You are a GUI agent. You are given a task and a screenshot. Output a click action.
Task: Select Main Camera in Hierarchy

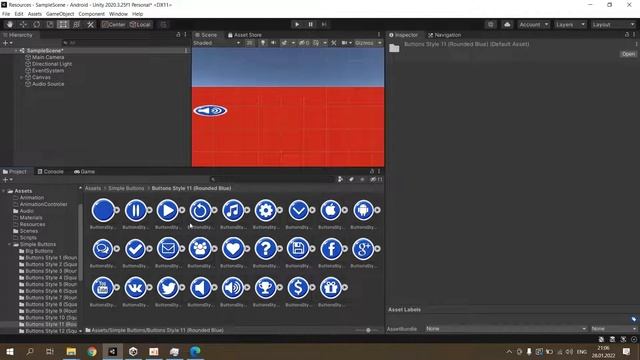pyautogui.click(x=48, y=58)
